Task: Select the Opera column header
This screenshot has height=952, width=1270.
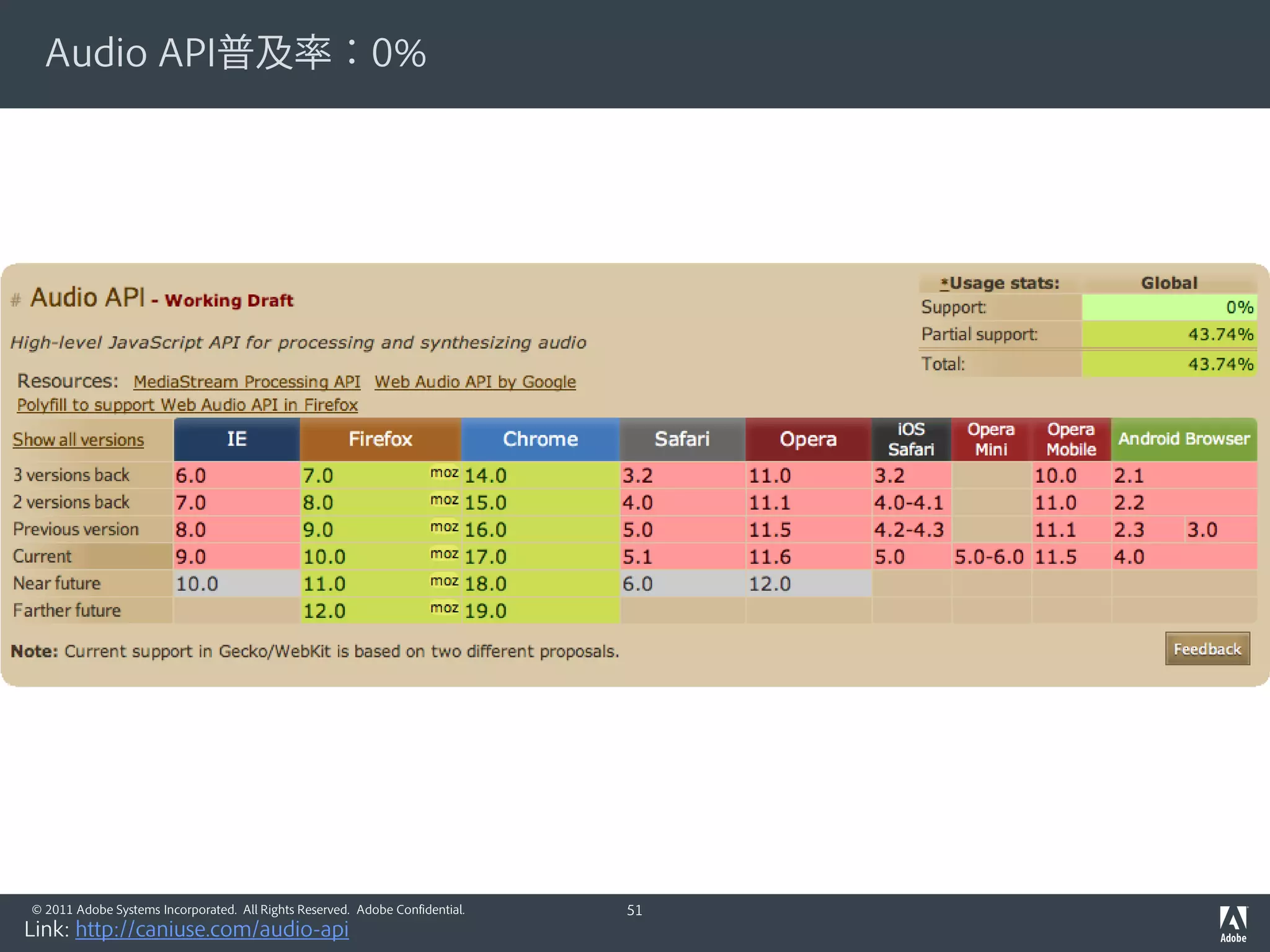Action: [808, 439]
